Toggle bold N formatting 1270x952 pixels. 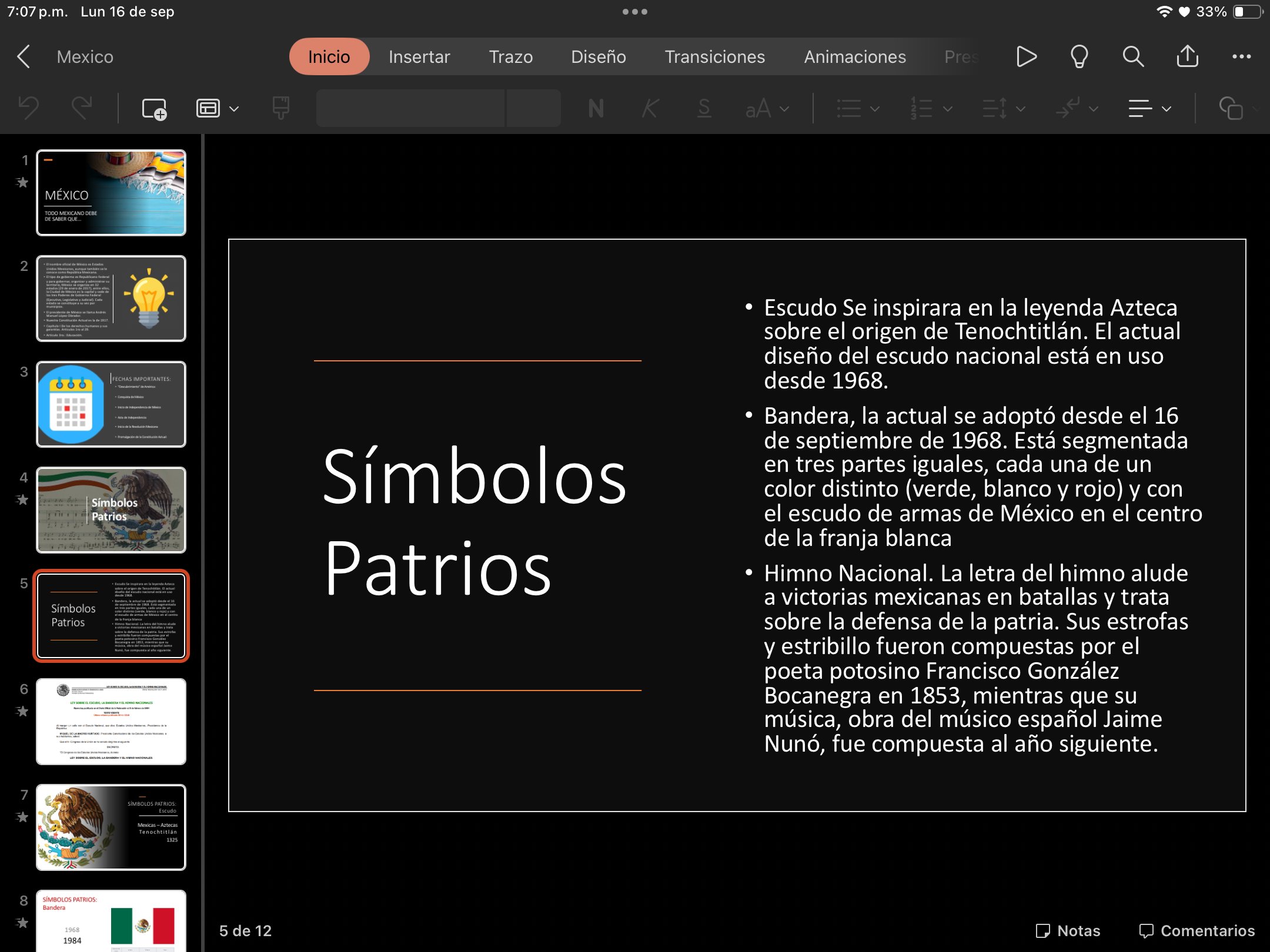pos(596,109)
